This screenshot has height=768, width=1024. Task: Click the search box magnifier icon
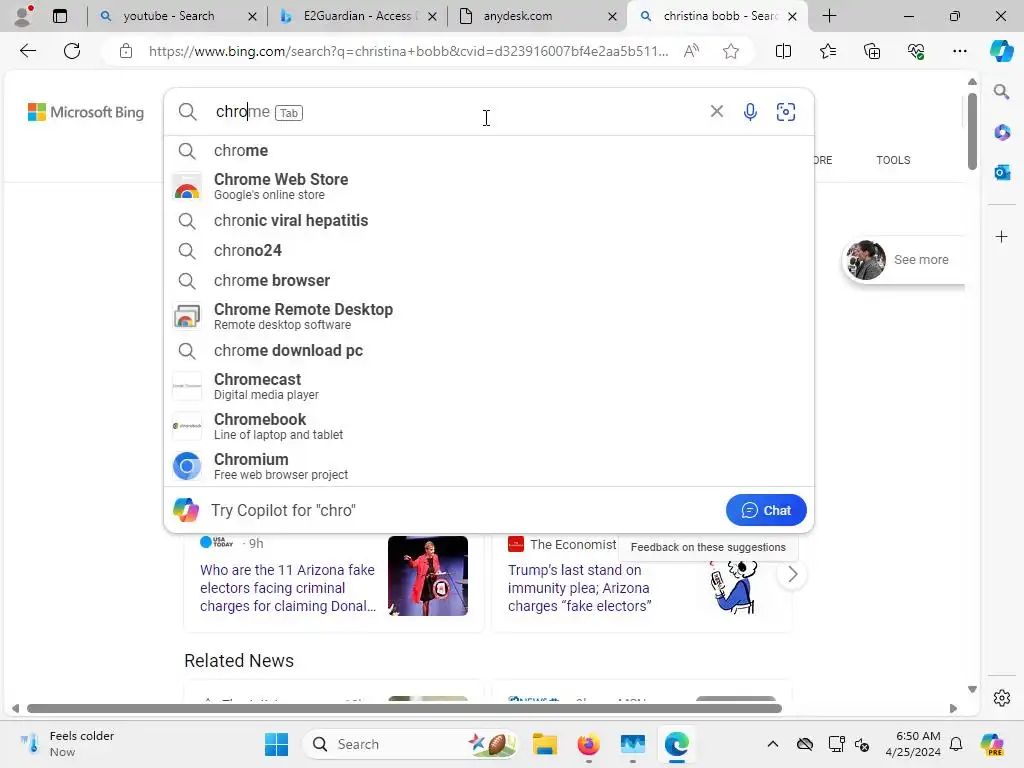point(187,112)
